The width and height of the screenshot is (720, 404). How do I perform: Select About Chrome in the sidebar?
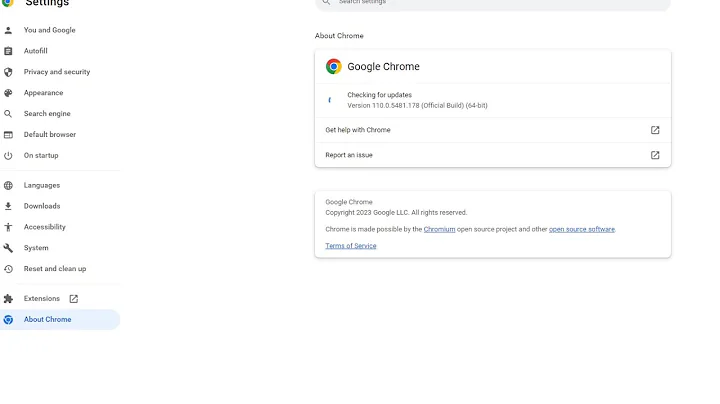click(x=60, y=320)
